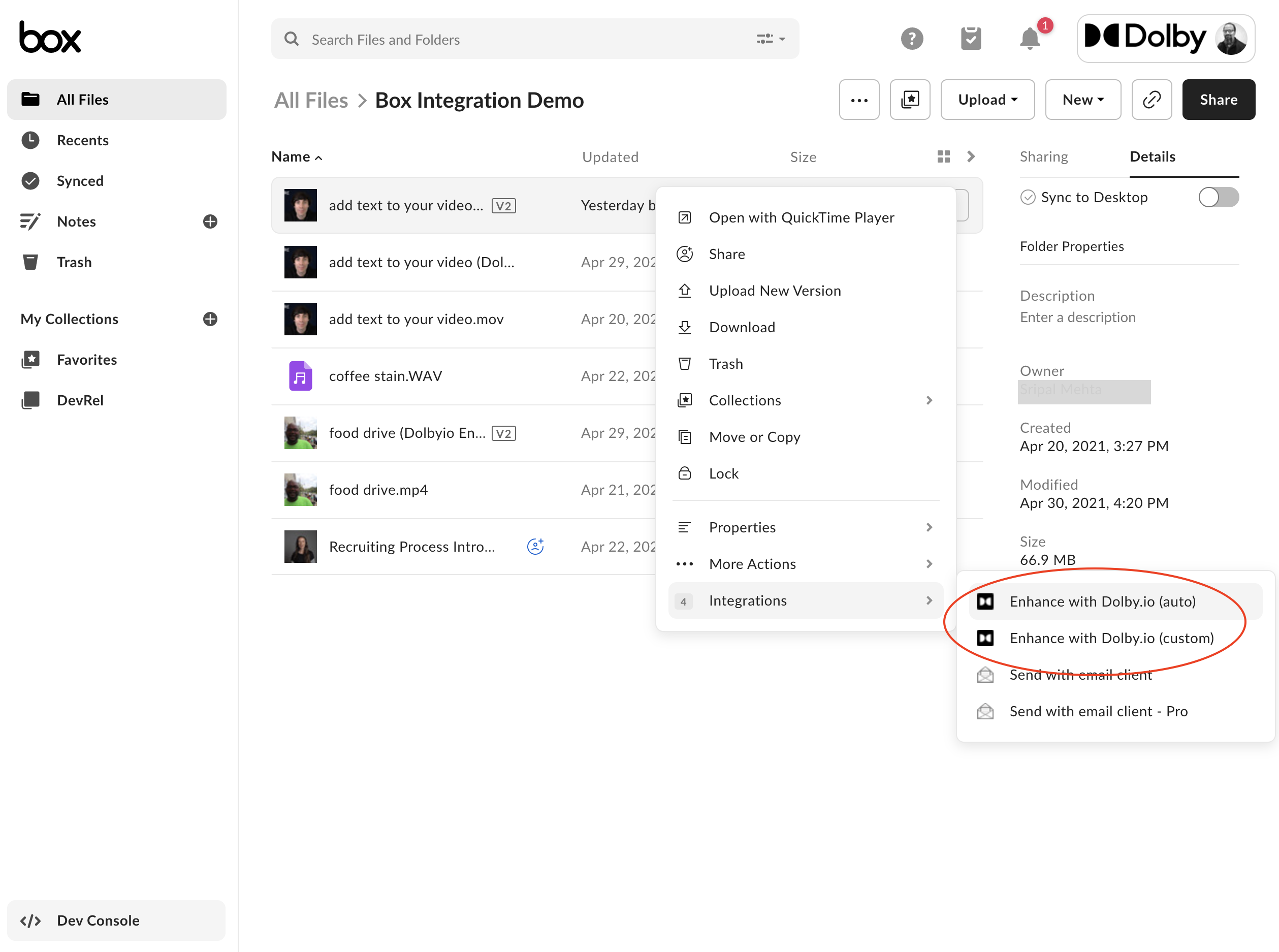Collapse the details sidebar chevron
Image resolution: width=1279 pixels, height=952 pixels.
971,156
